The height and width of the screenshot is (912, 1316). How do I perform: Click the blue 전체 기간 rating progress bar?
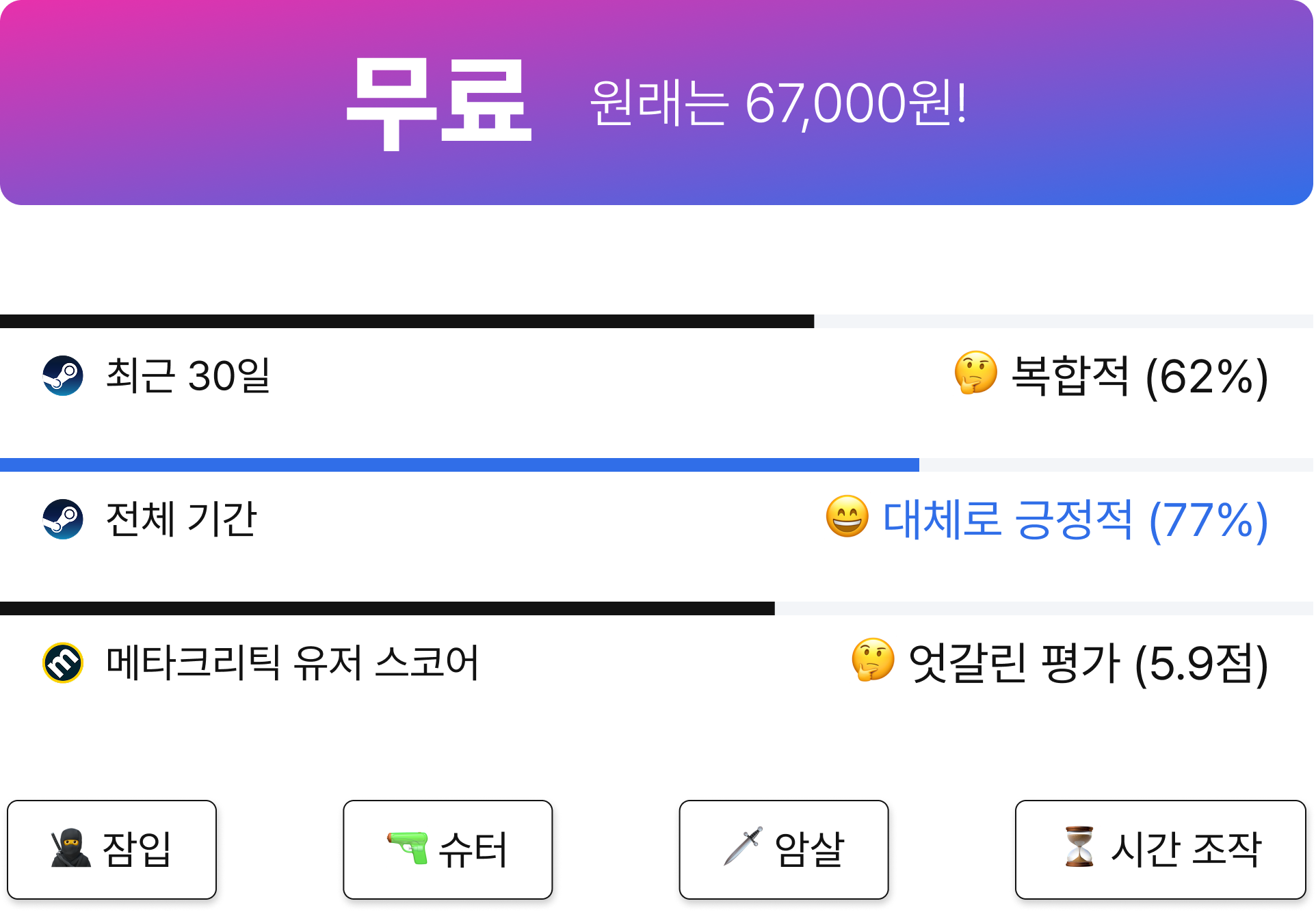(x=460, y=465)
